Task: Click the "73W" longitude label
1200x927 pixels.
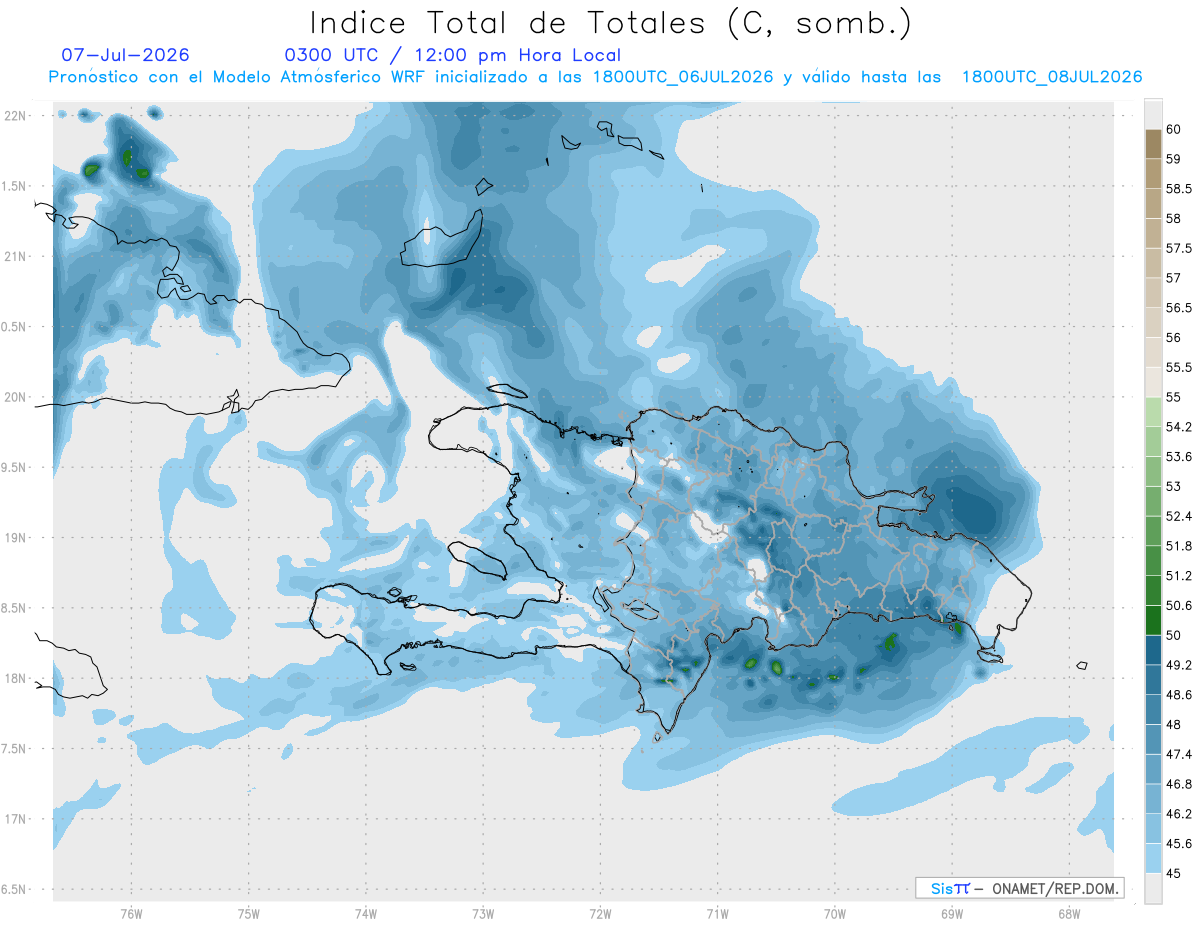Action: [483, 914]
